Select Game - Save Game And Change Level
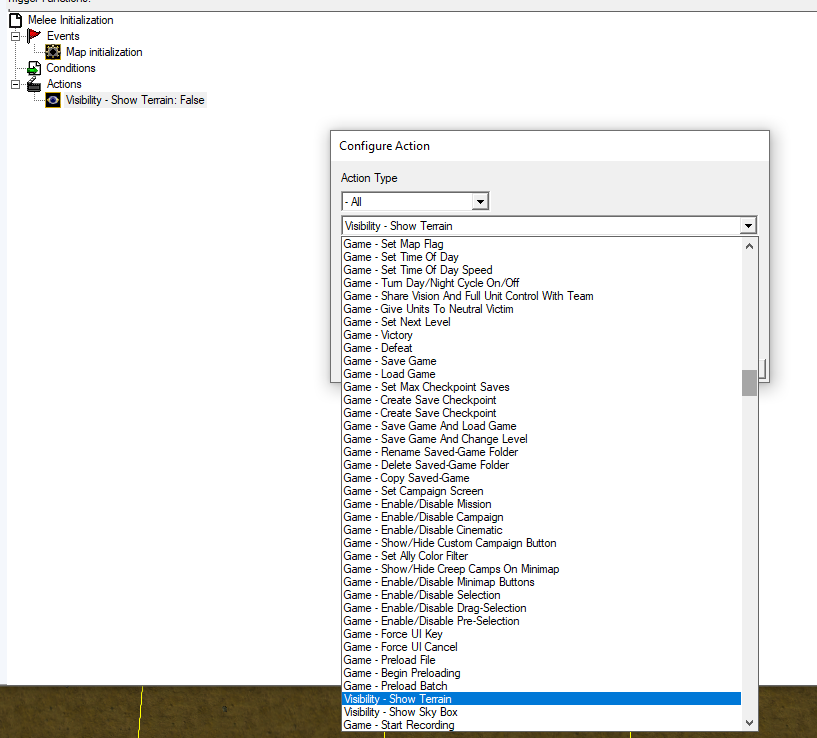This screenshot has width=817, height=738. coord(541,439)
